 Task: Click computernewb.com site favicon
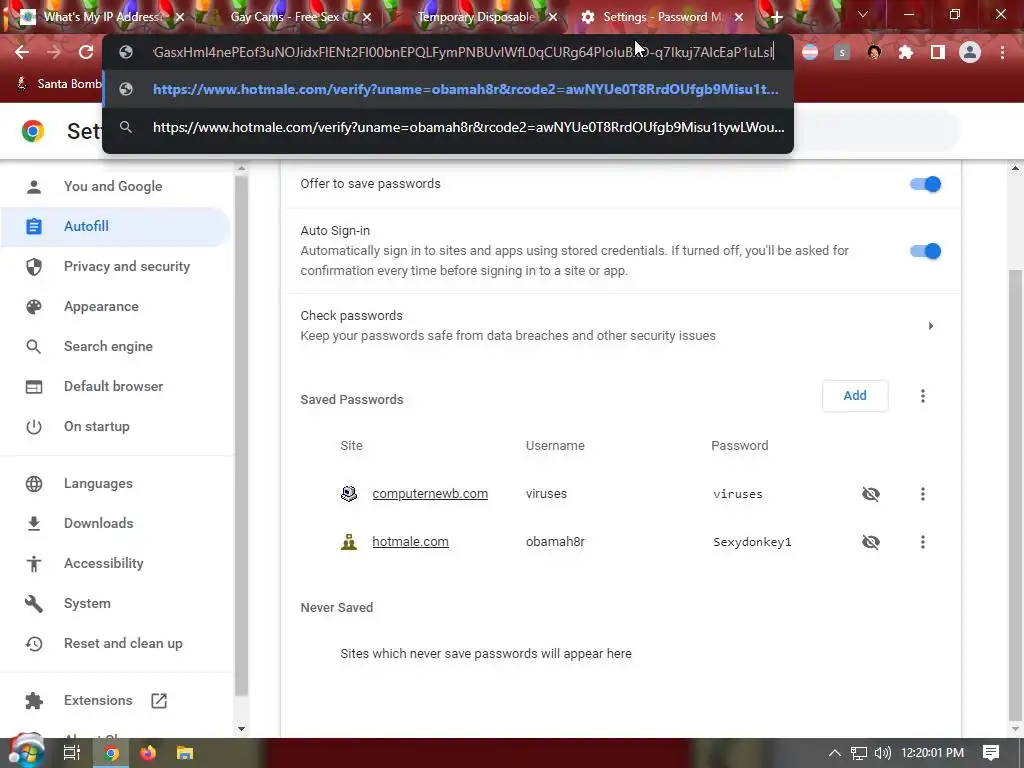[x=349, y=494]
